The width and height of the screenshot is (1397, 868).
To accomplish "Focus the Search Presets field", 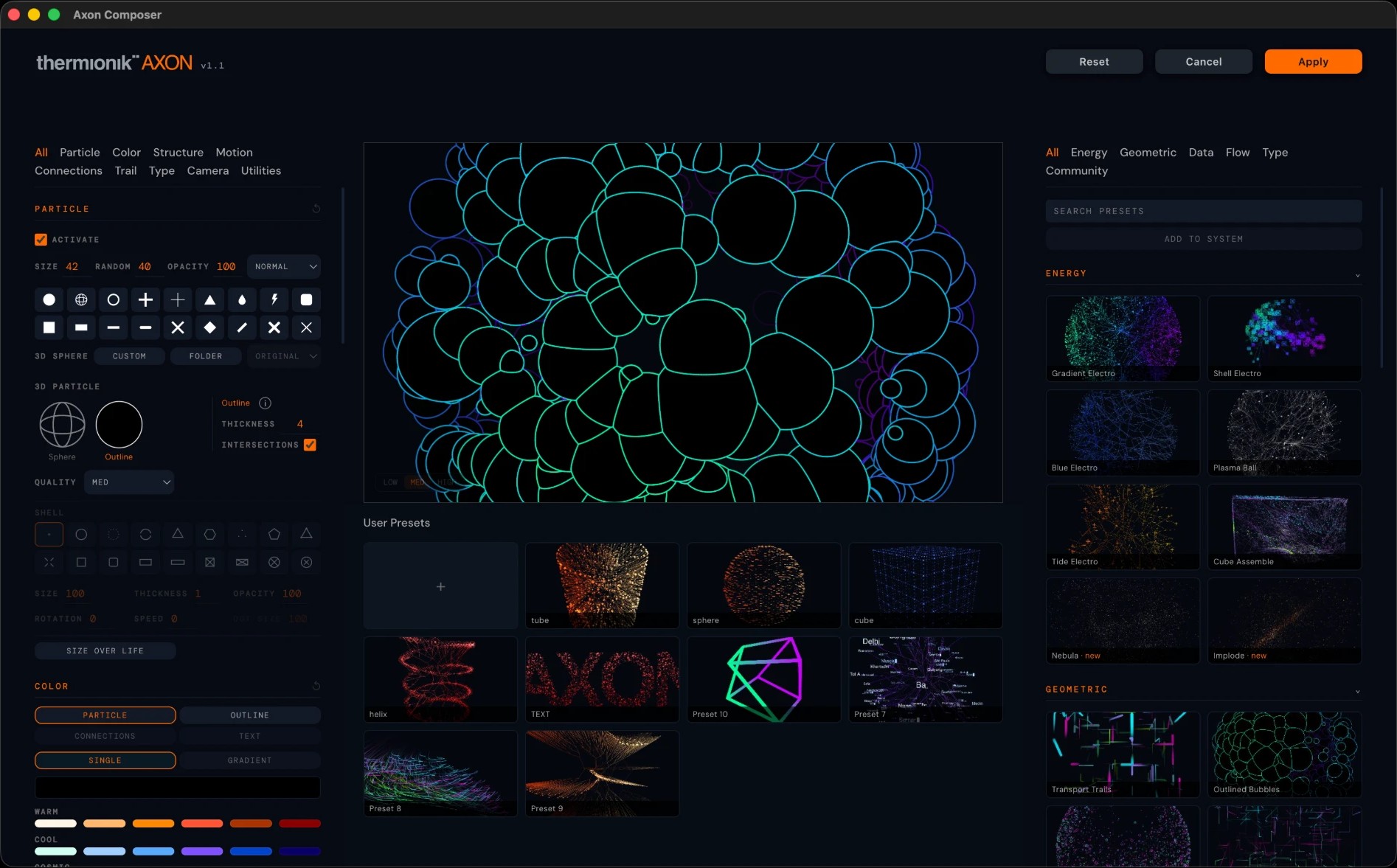I will (x=1204, y=211).
